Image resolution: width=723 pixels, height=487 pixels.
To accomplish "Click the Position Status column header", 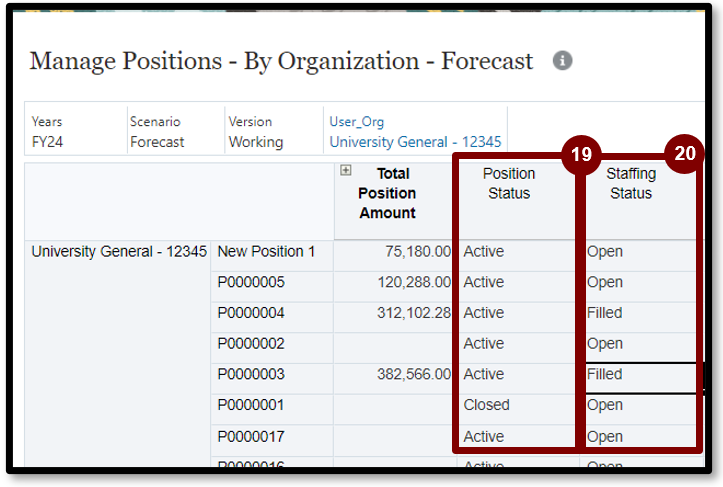I will click(509, 183).
